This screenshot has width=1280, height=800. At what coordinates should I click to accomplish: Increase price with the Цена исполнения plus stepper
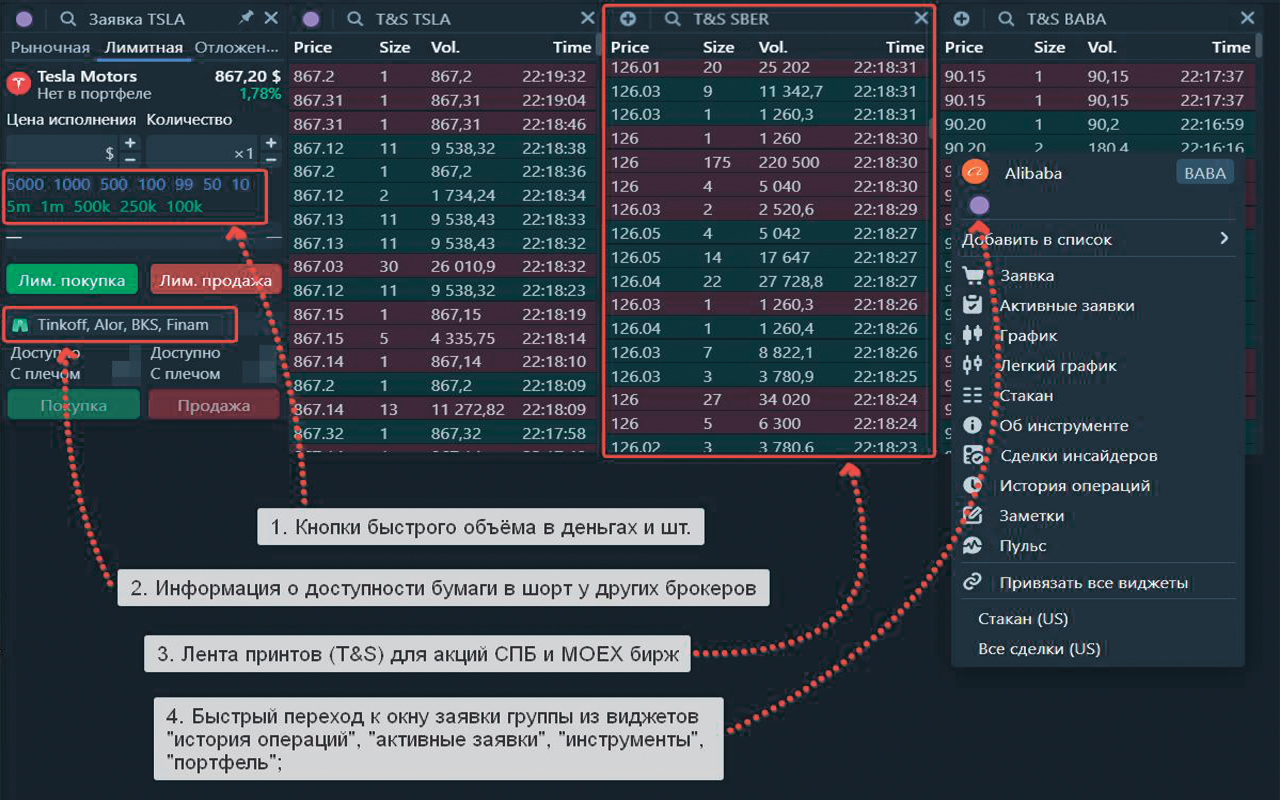coord(130,144)
